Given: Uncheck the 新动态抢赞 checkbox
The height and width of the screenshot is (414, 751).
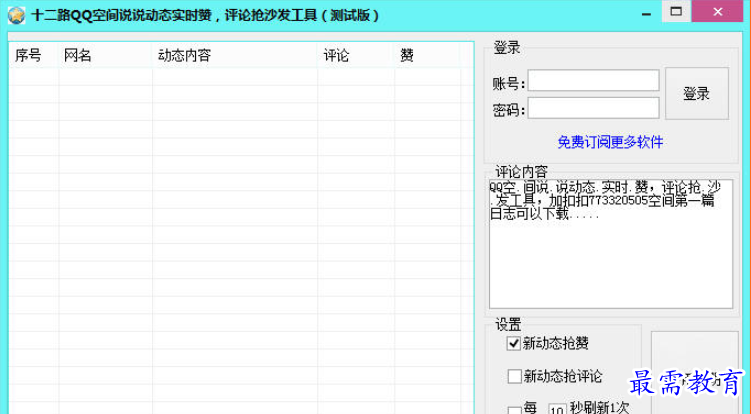Looking at the screenshot, I should pyautogui.click(x=513, y=343).
